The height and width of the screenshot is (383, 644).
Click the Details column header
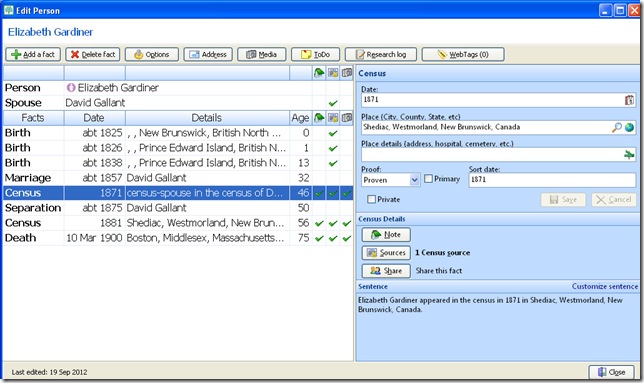pyautogui.click(x=207, y=118)
